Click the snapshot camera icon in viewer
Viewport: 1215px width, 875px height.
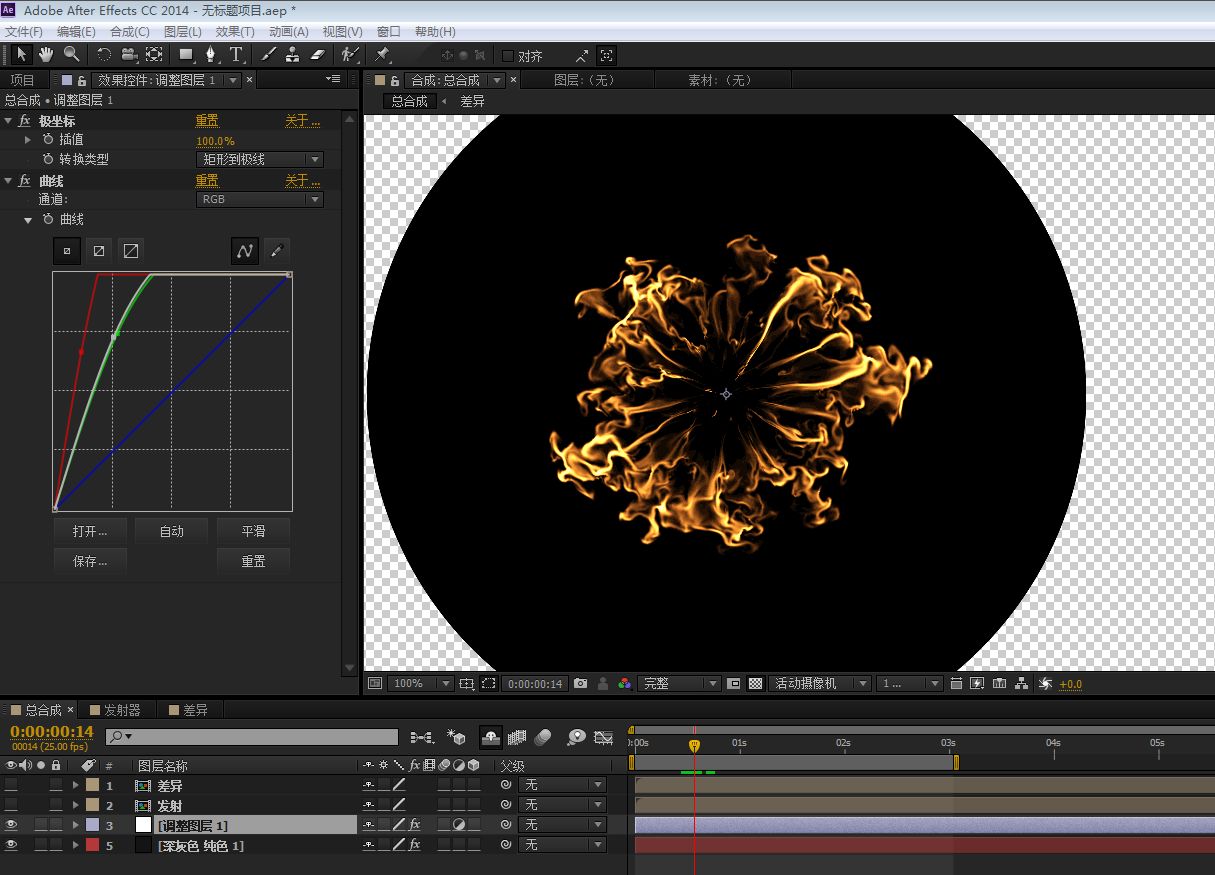[x=580, y=684]
